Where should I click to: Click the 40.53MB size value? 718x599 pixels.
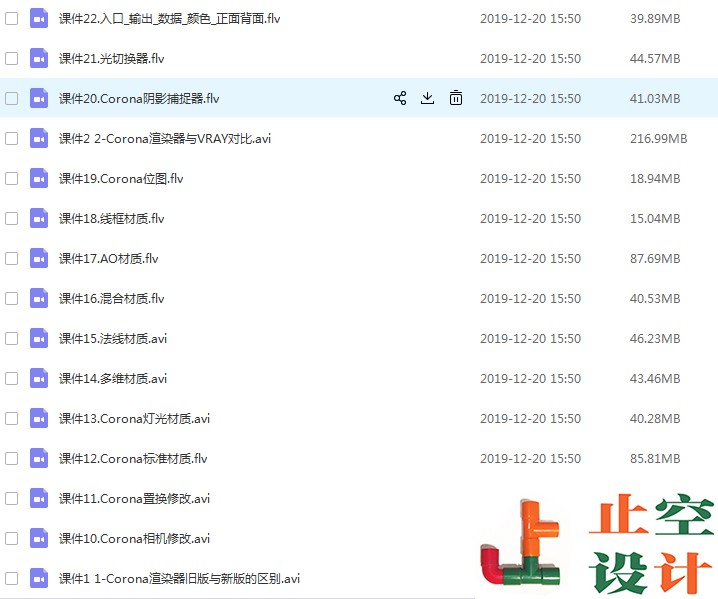tap(655, 299)
